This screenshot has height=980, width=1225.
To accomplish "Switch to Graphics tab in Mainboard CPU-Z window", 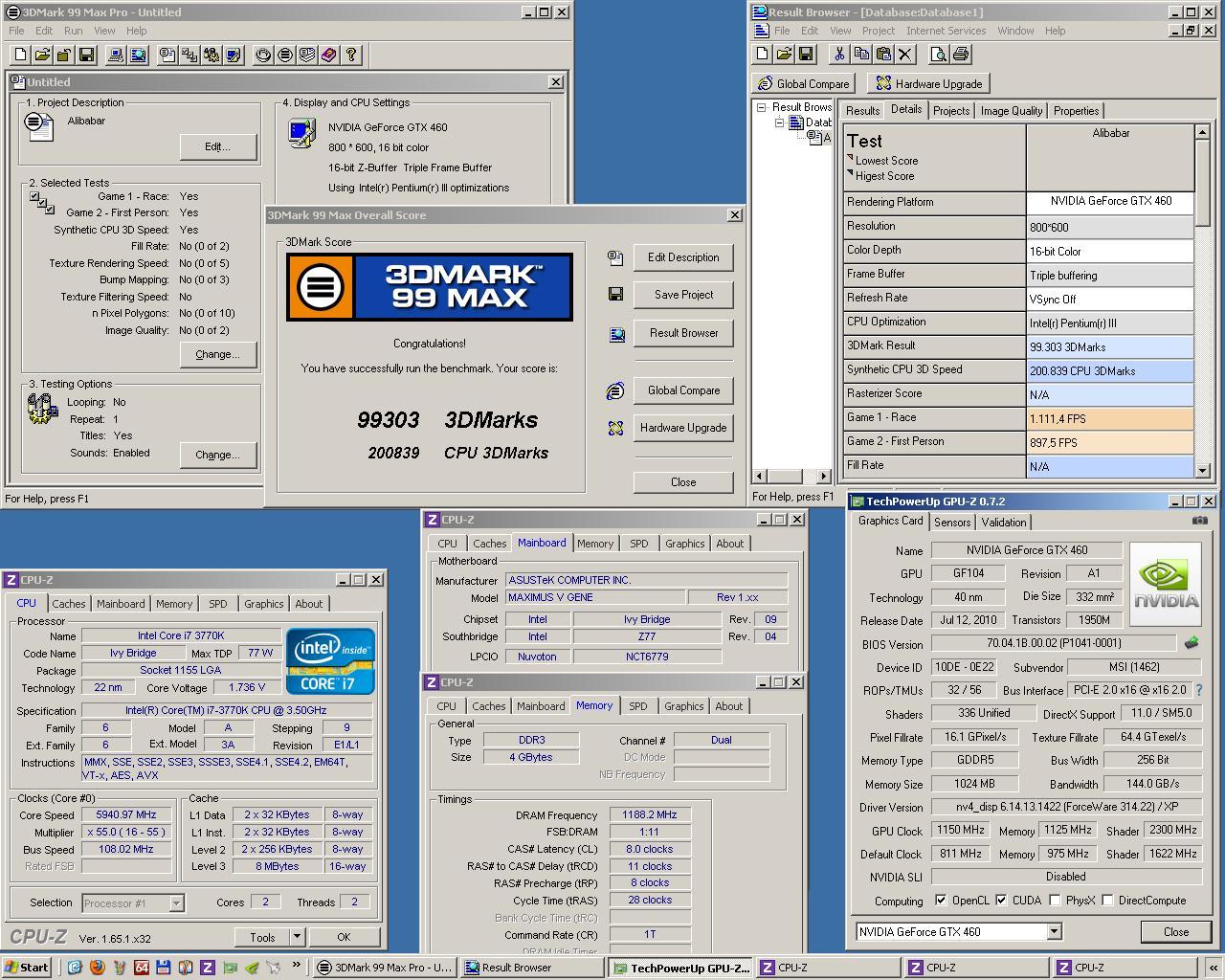I will [x=685, y=544].
